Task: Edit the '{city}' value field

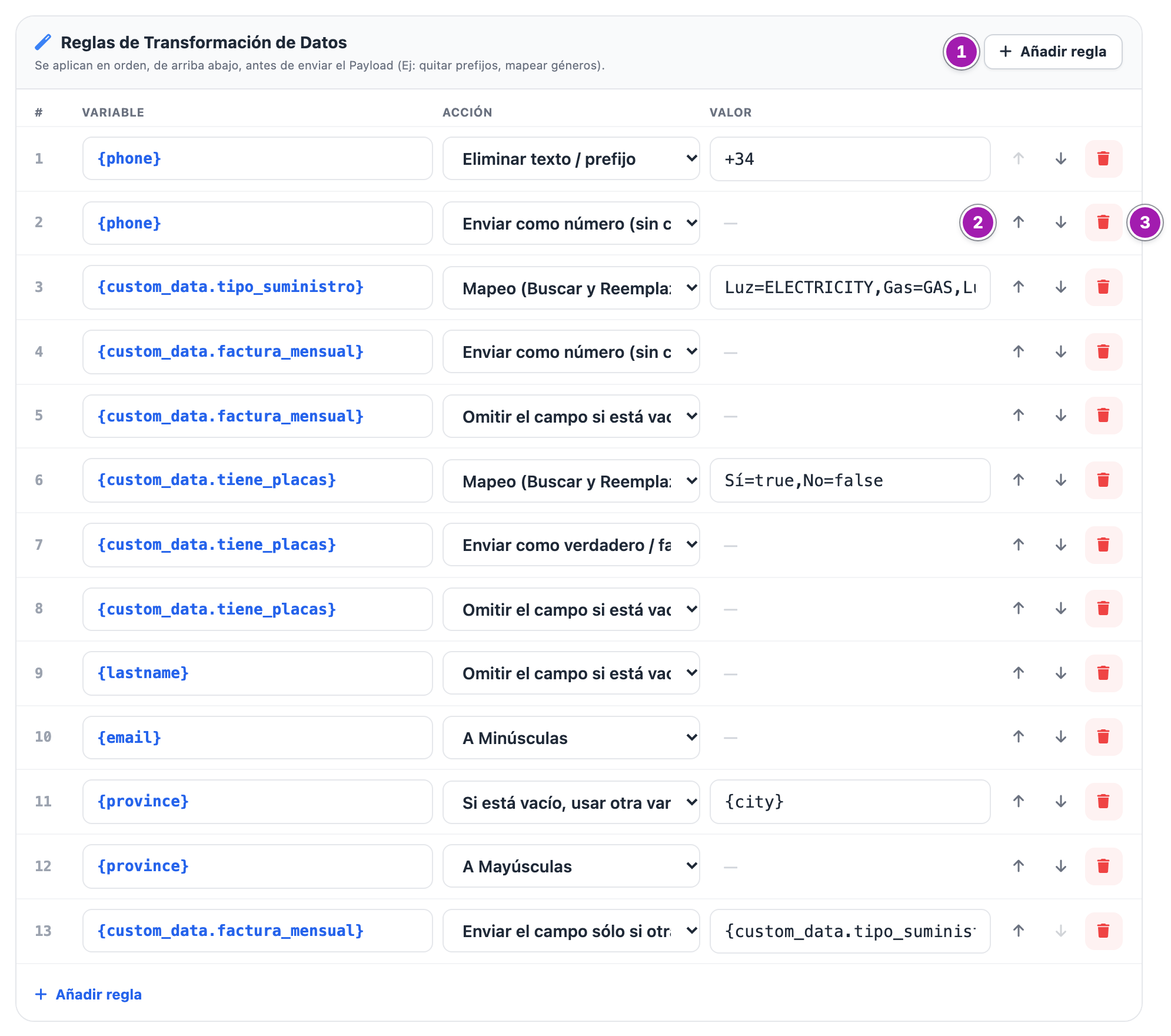Action: click(x=850, y=802)
